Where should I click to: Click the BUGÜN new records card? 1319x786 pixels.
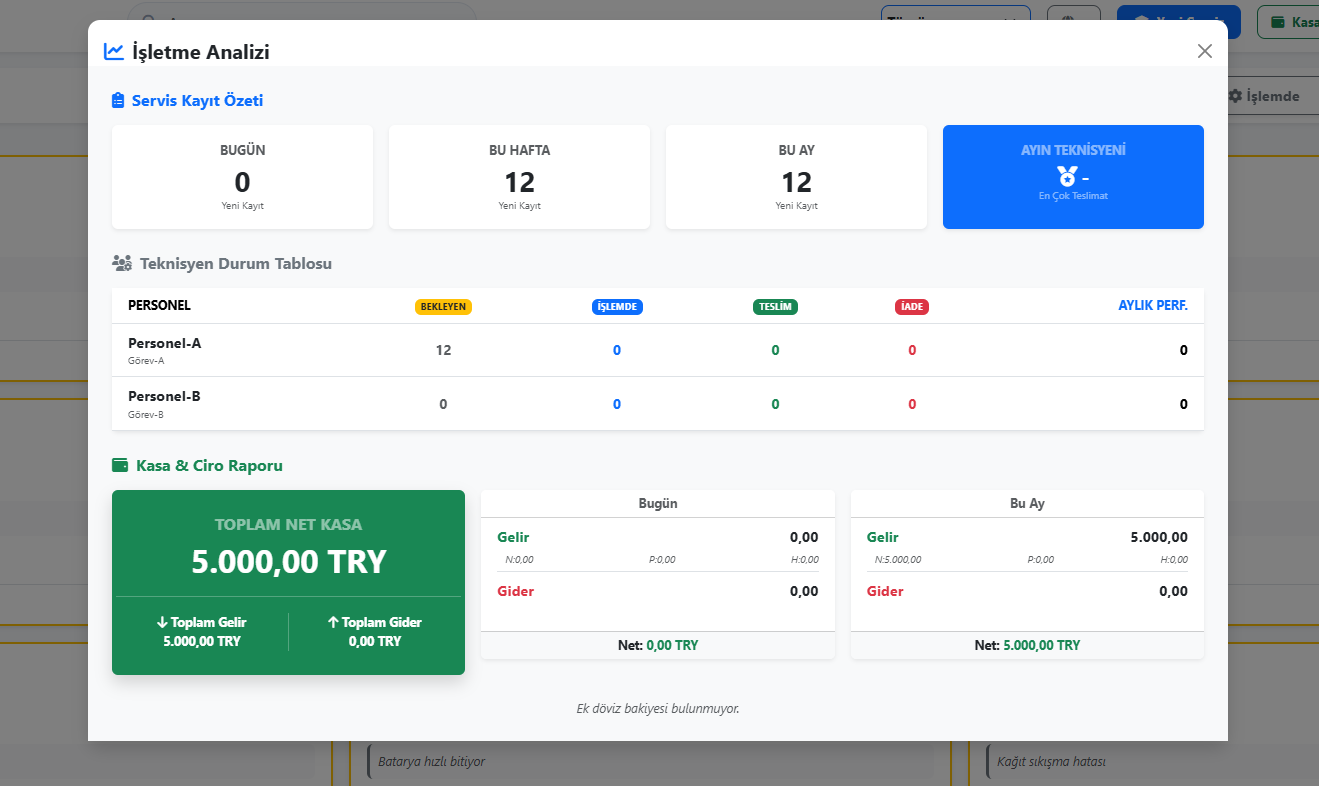(242, 177)
